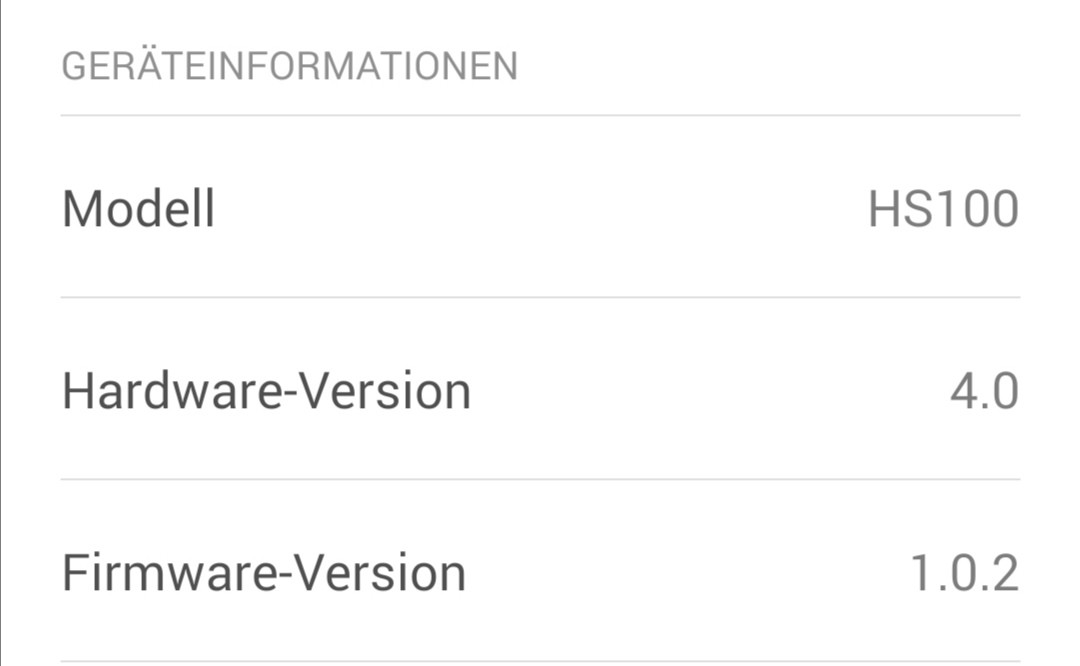The image size is (1080, 666).
Task: Click the divider line below Firmware-Version
Action: [x=540, y=661]
